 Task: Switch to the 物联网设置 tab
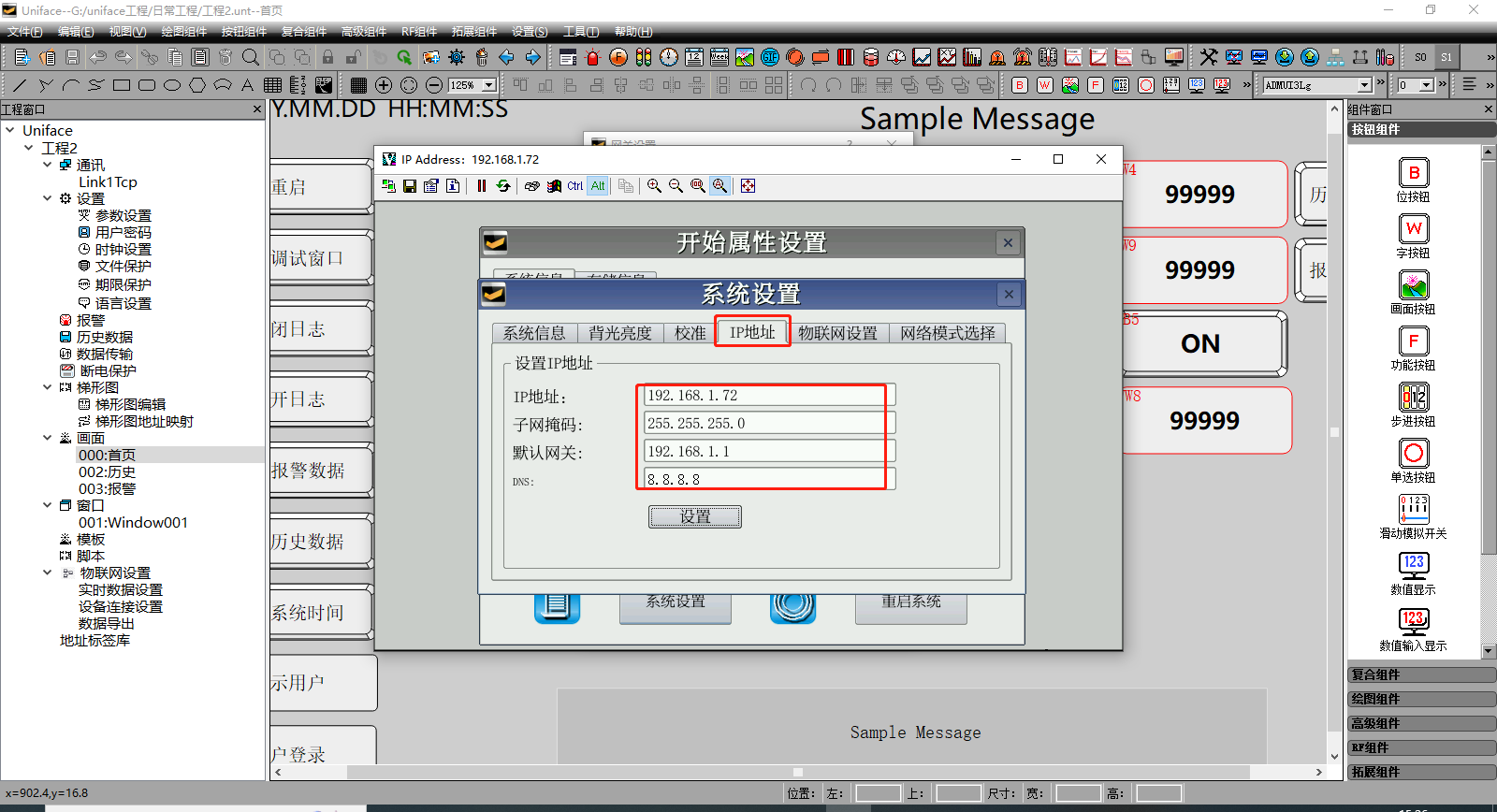(838, 333)
